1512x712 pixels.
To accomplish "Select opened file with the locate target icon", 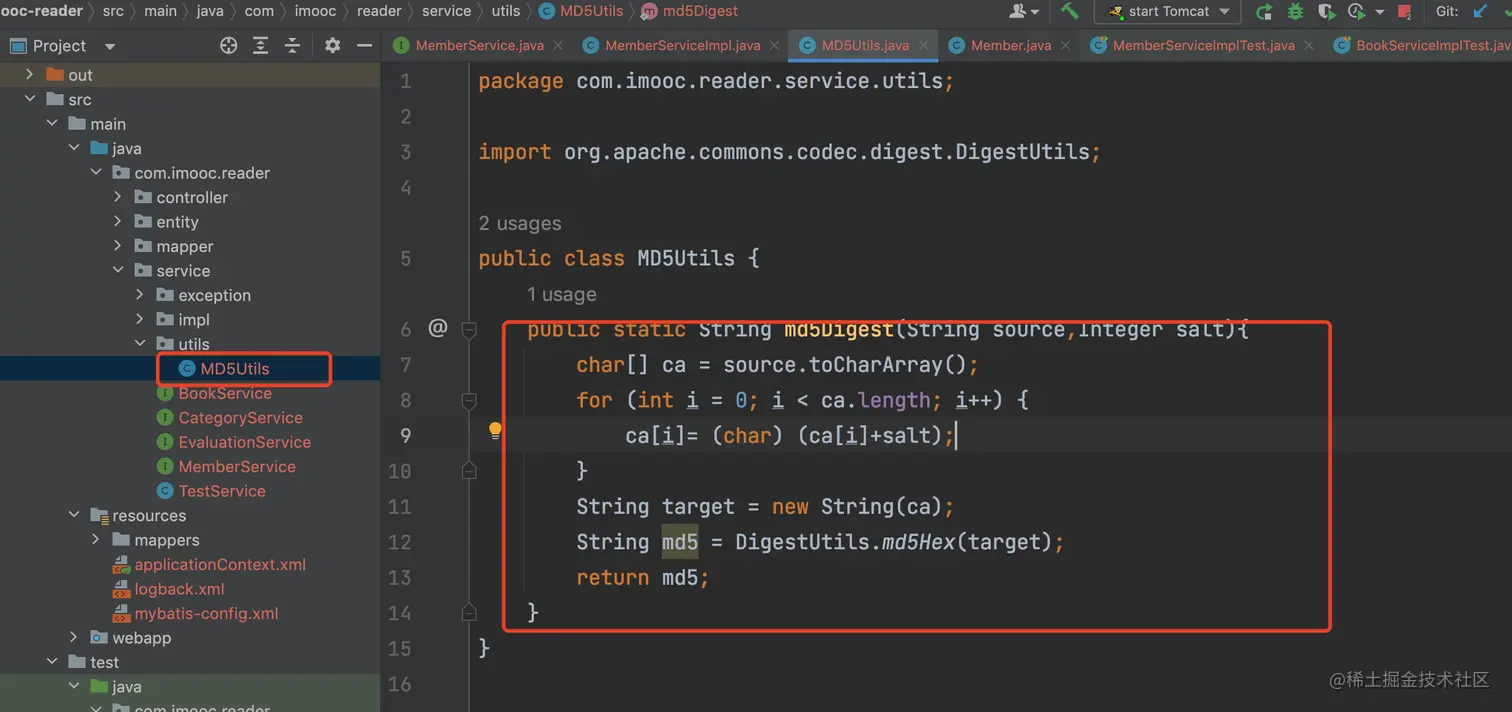I will coord(229,45).
